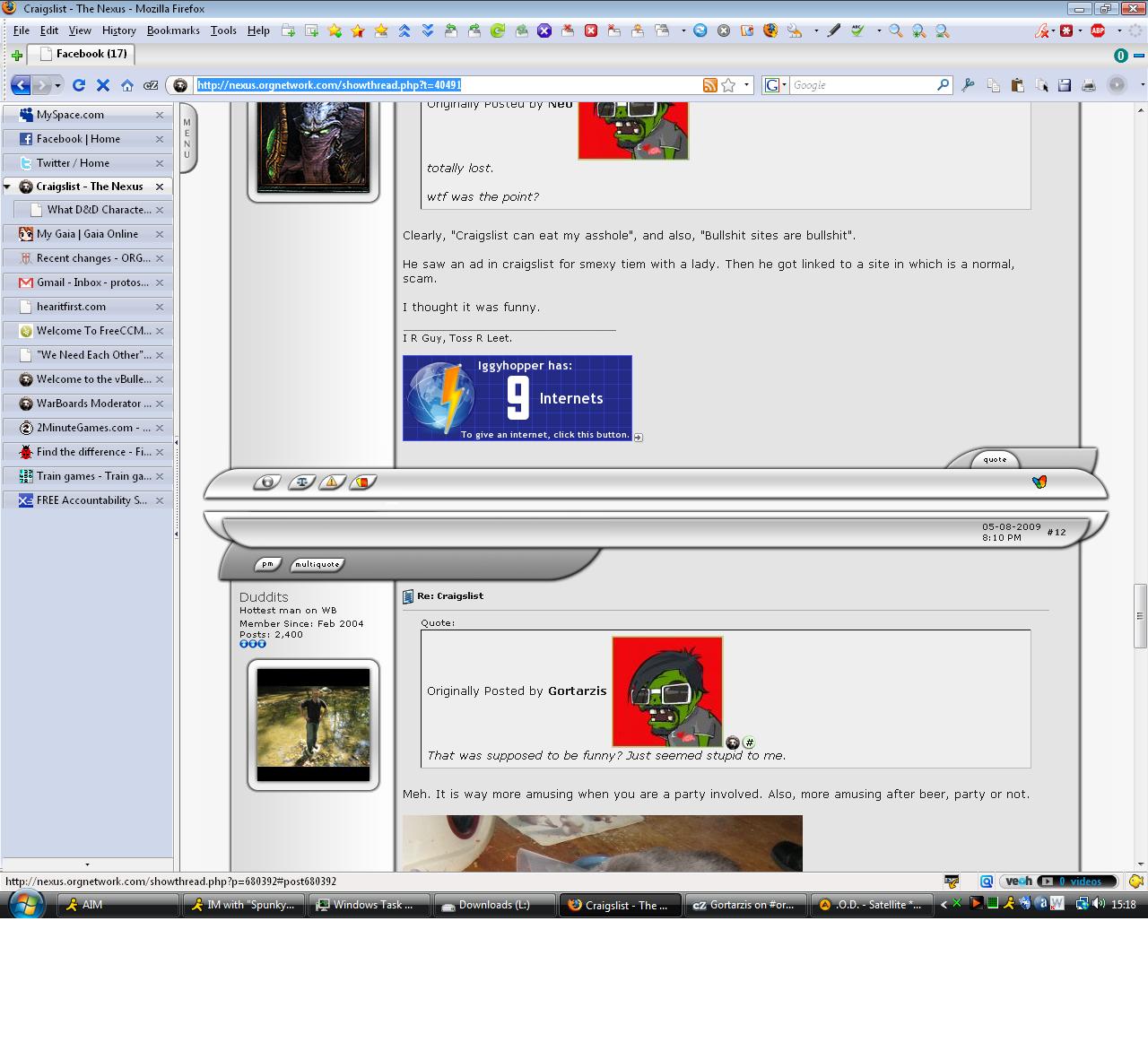Click the green plus new tab icon
The width and height of the screenshot is (1148, 1051).
pos(16,56)
